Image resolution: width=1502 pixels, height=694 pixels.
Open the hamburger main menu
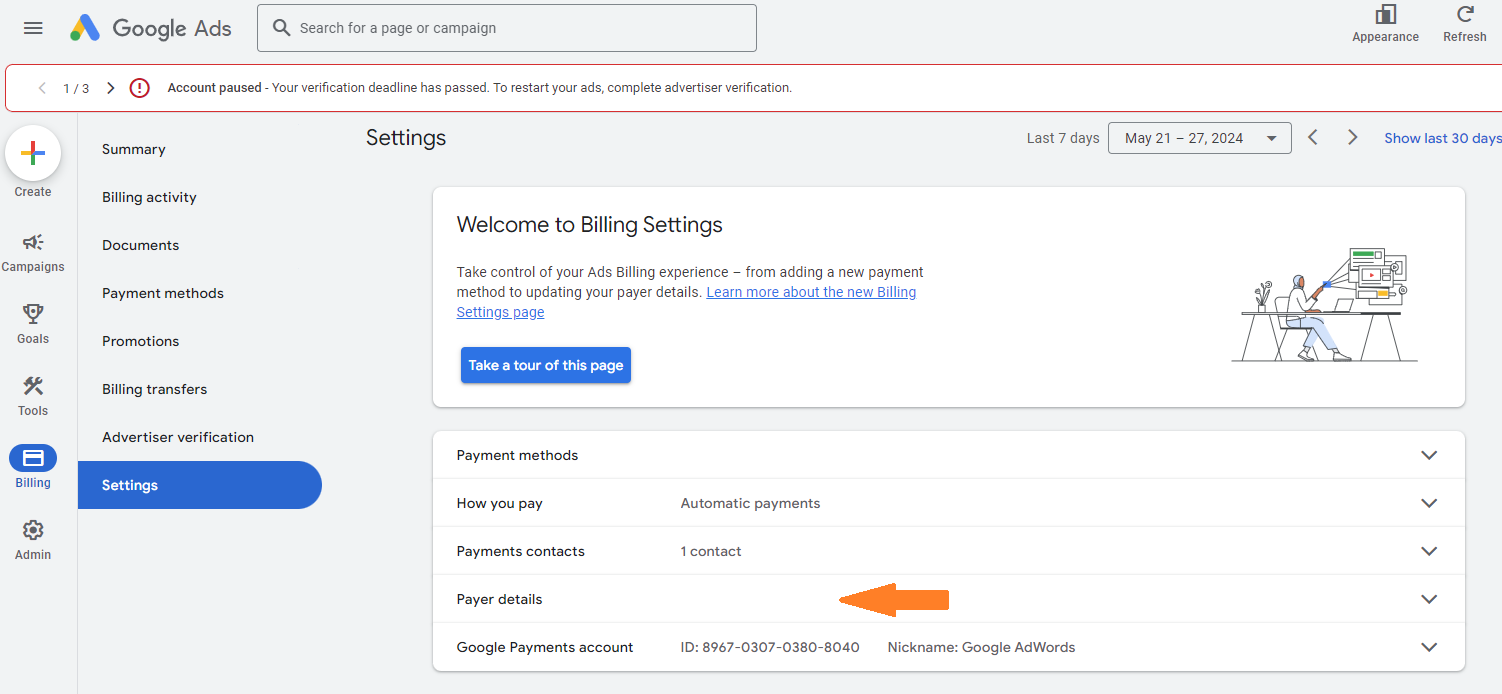33,28
